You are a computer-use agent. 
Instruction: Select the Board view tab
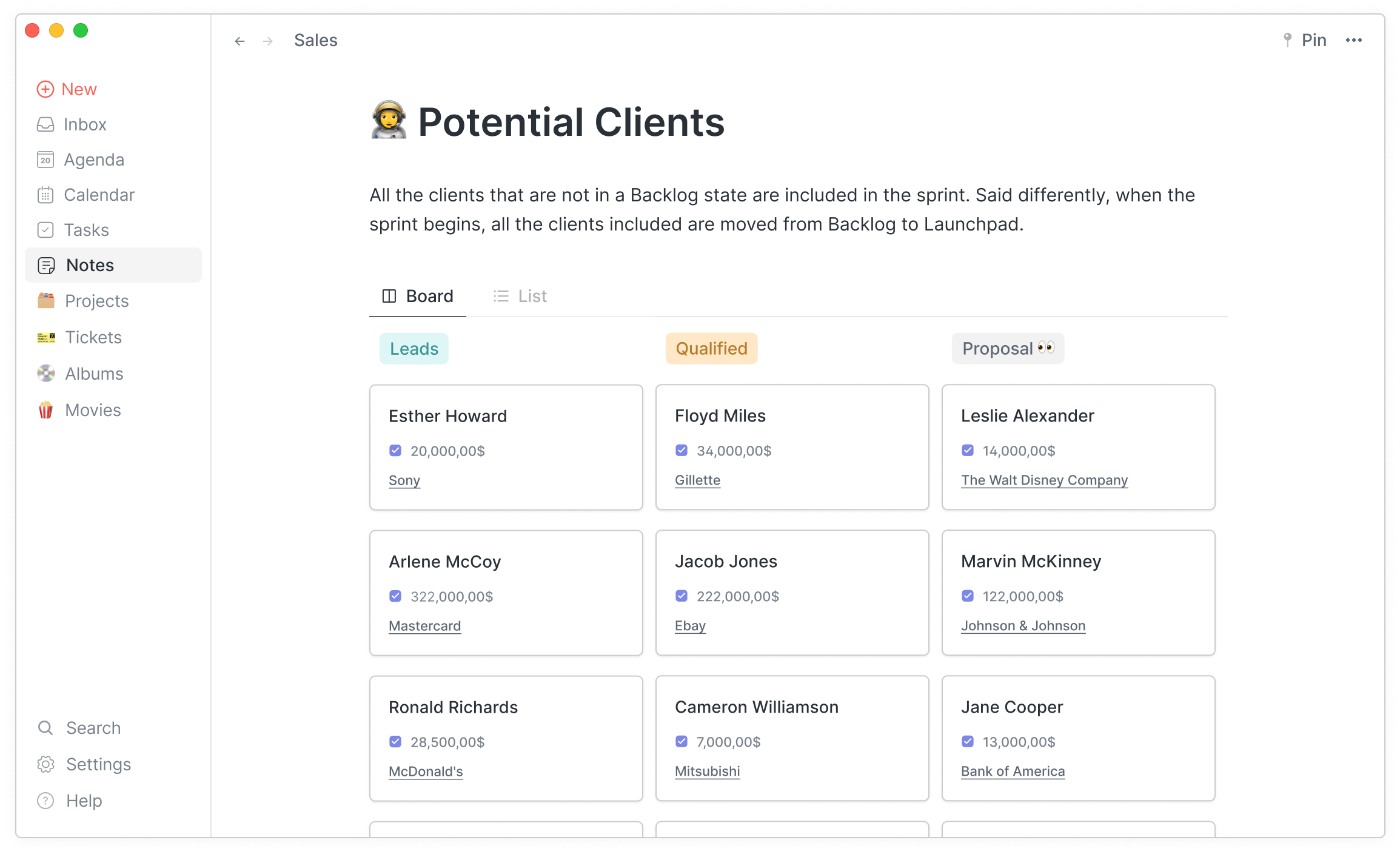[418, 296]
